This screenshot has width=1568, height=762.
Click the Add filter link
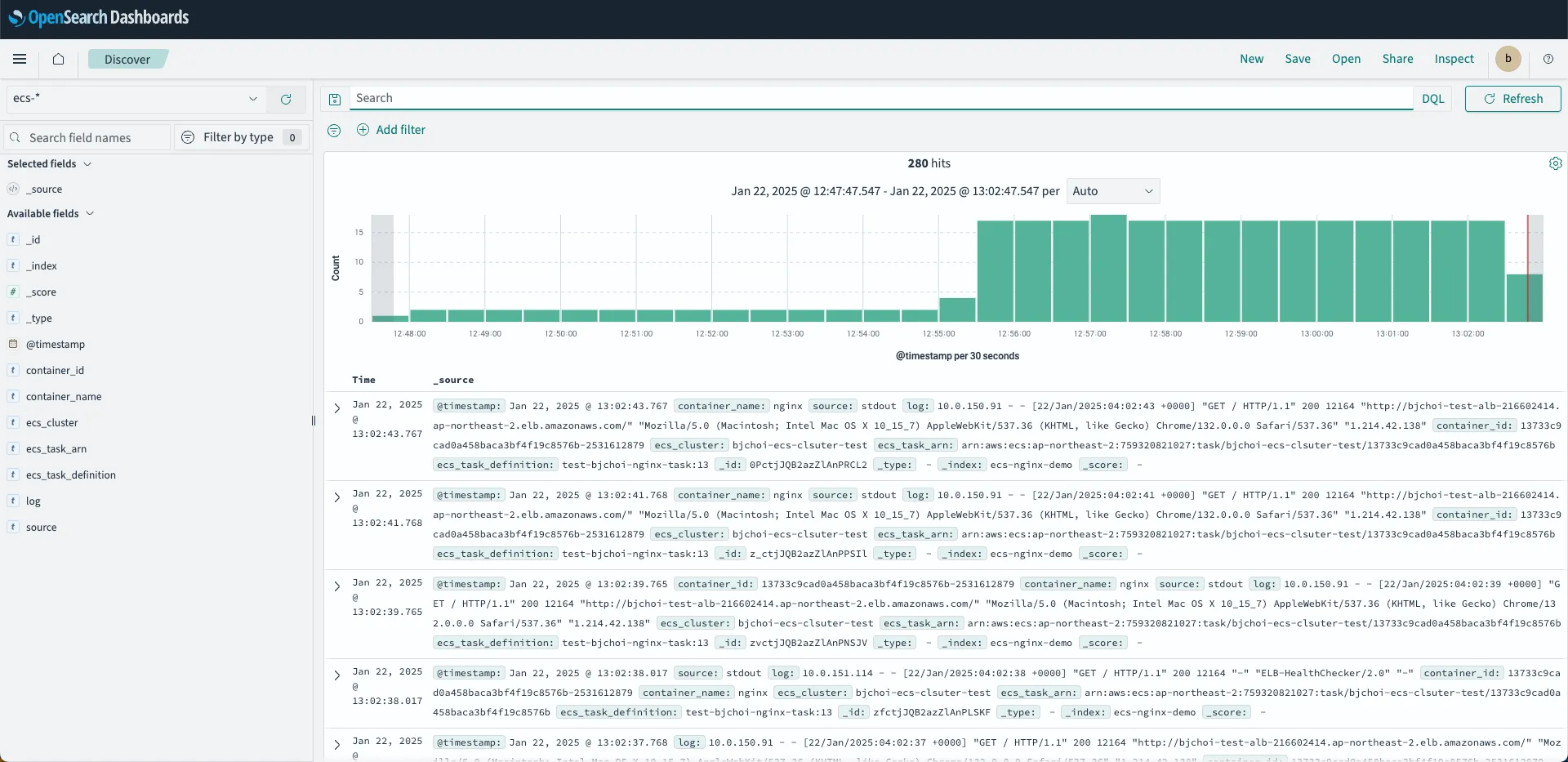click(391, 130)
